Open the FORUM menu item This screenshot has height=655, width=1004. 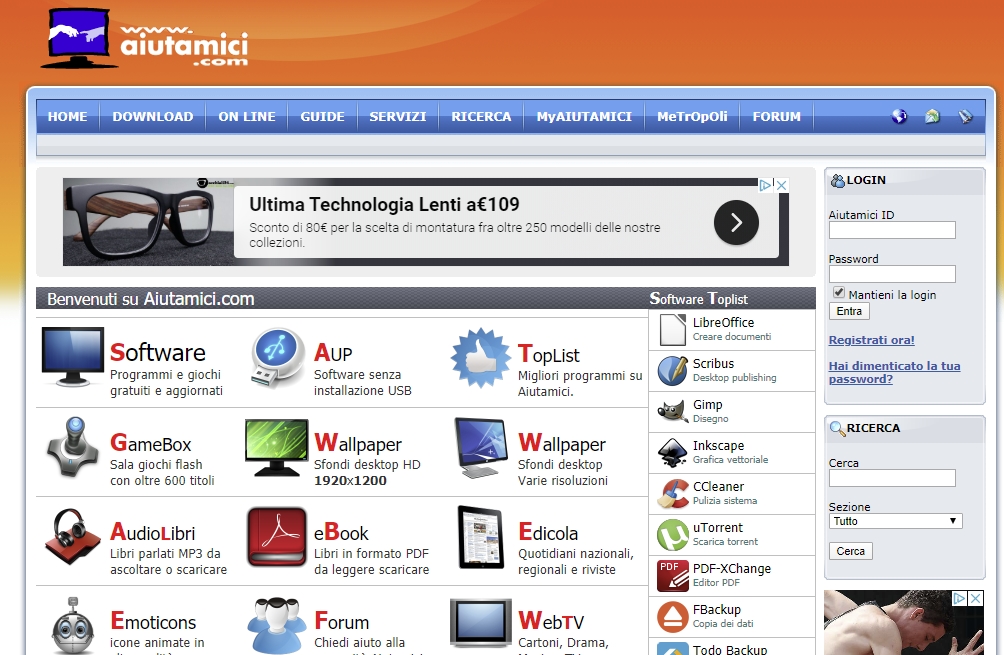tap(777, 117)
